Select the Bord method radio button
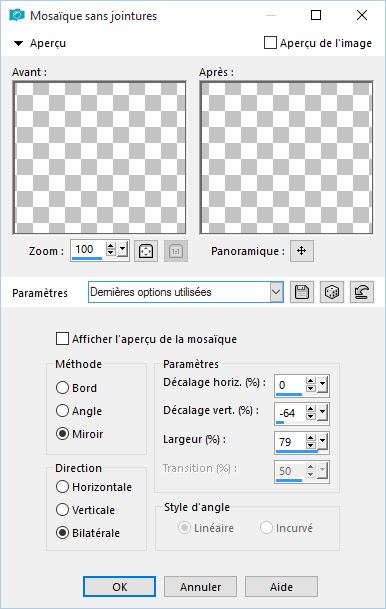 [63, 388]
